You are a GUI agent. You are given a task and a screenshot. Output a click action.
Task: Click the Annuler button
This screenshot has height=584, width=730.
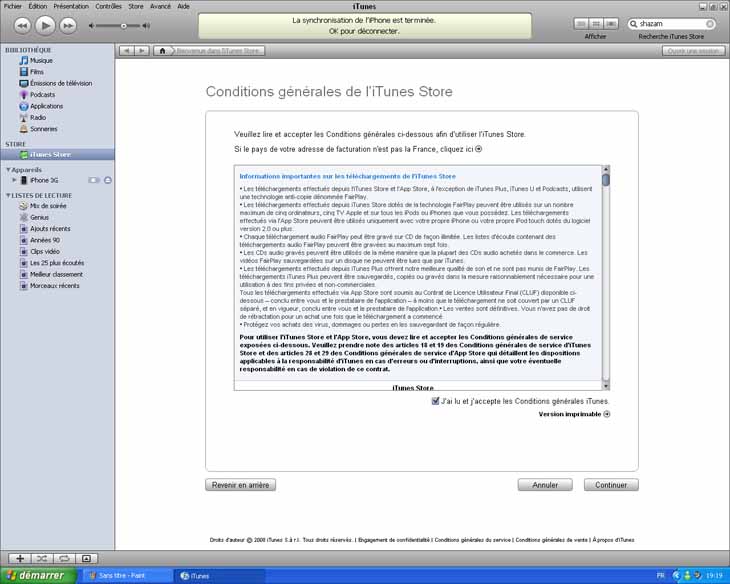545,485
